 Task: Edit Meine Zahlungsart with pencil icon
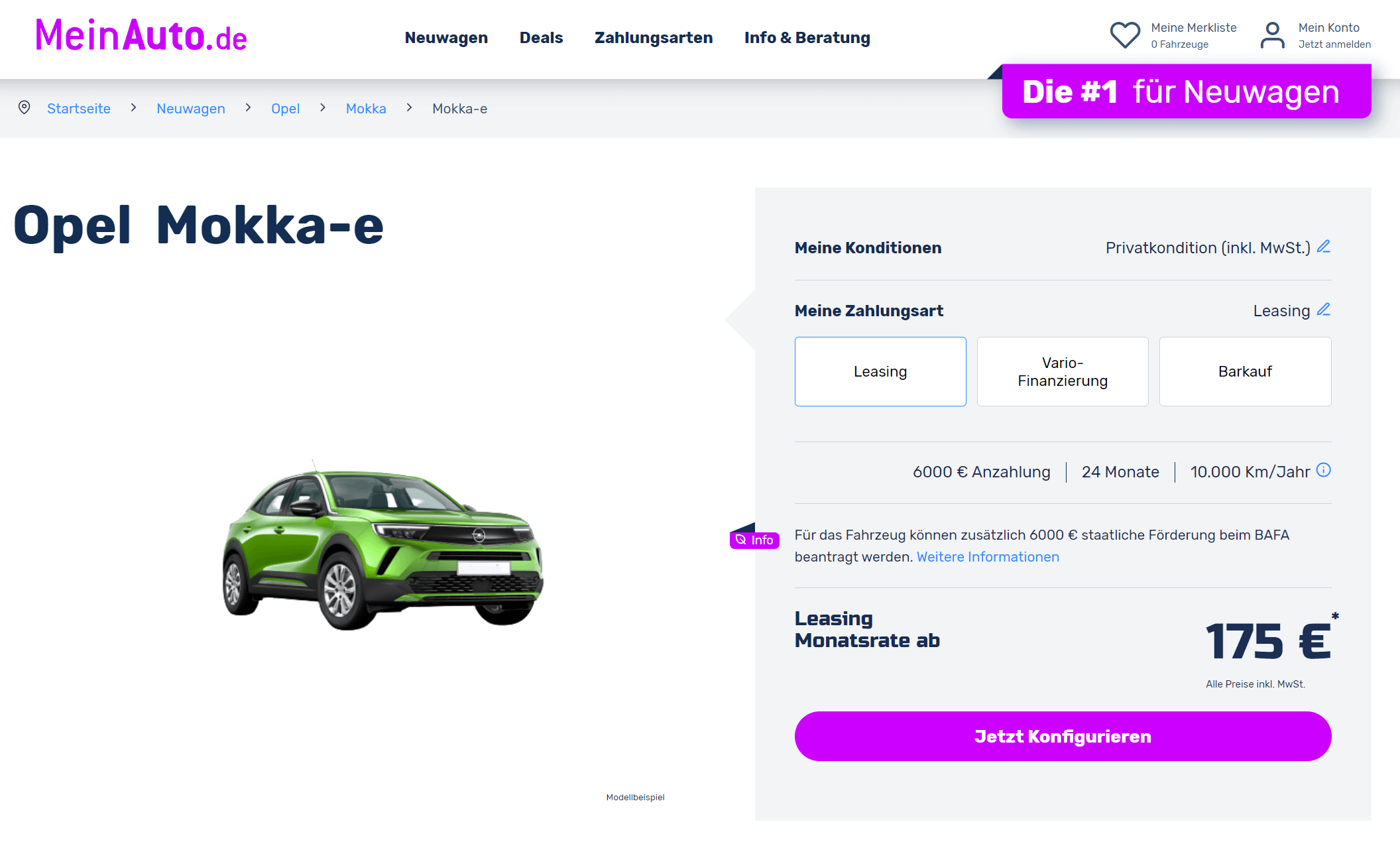[x=1324, y=310]
